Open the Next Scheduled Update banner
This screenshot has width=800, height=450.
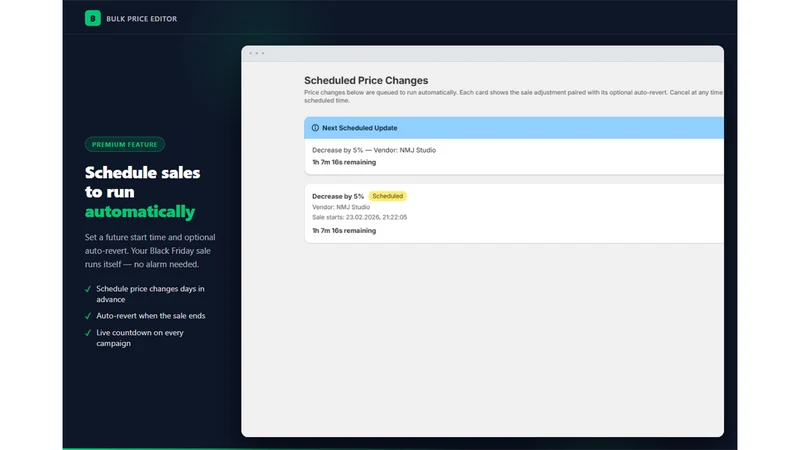tap(514, 128)
